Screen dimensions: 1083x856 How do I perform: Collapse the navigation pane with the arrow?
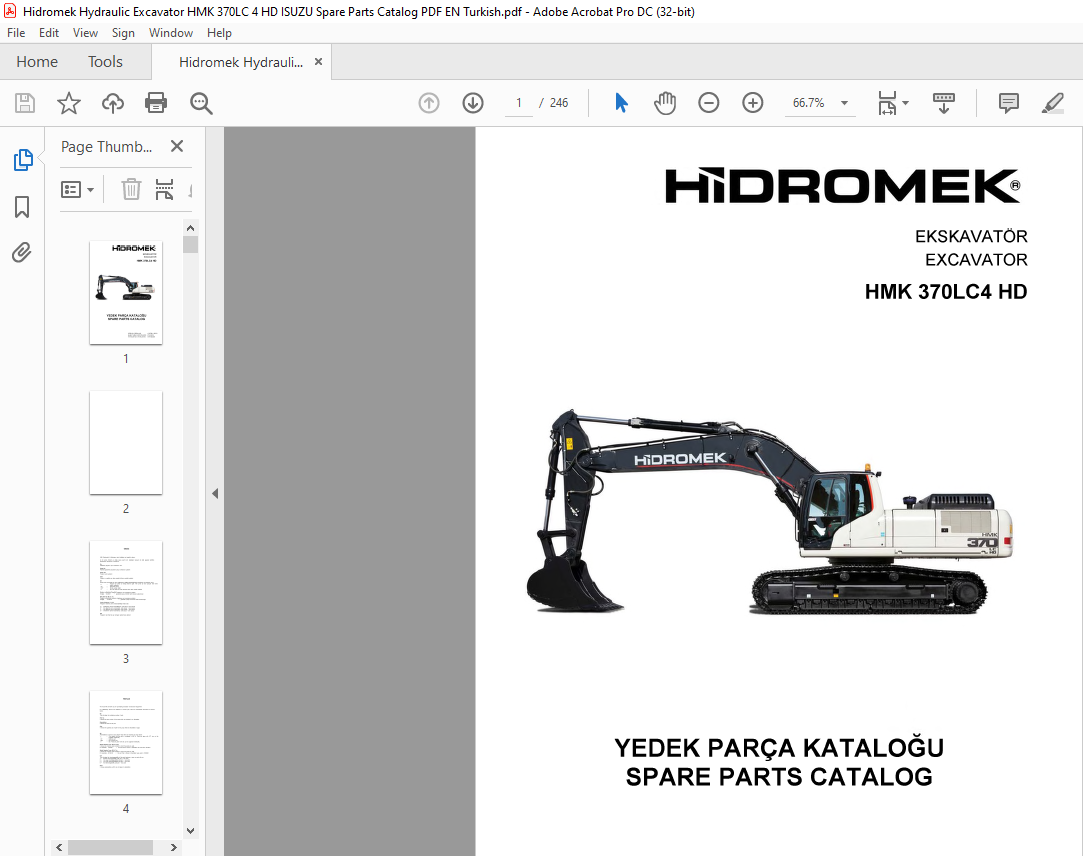point(215,493)
